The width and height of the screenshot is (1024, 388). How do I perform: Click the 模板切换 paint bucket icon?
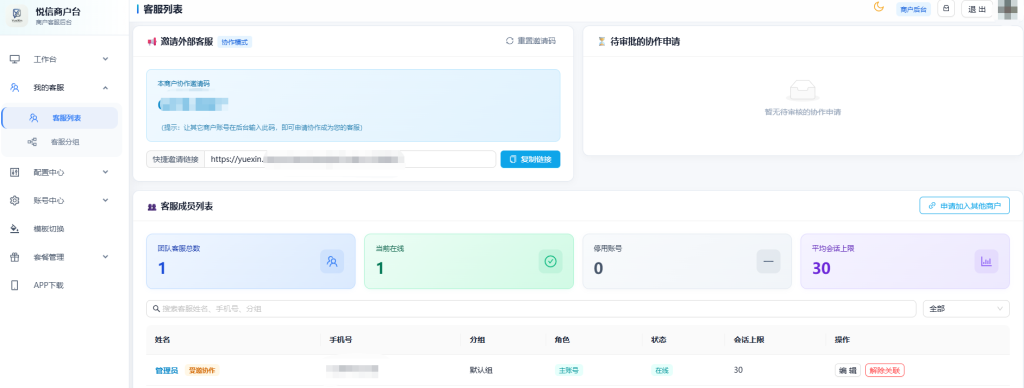(15, 229)
